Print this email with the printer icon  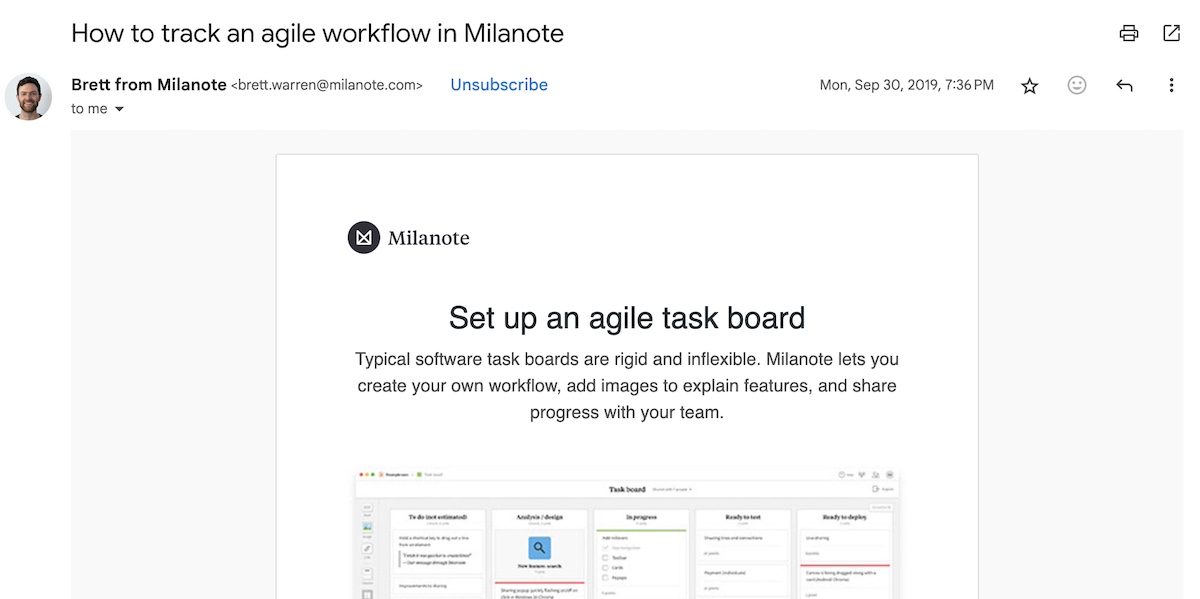click(1129, 33)
